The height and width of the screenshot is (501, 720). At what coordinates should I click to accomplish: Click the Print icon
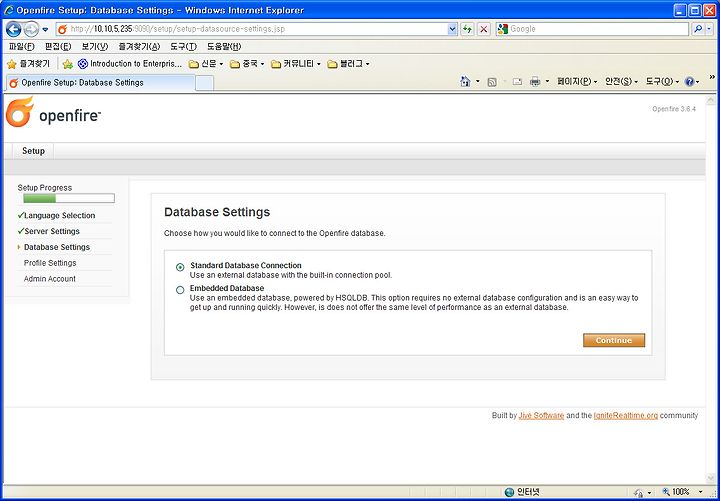[535, 82]
